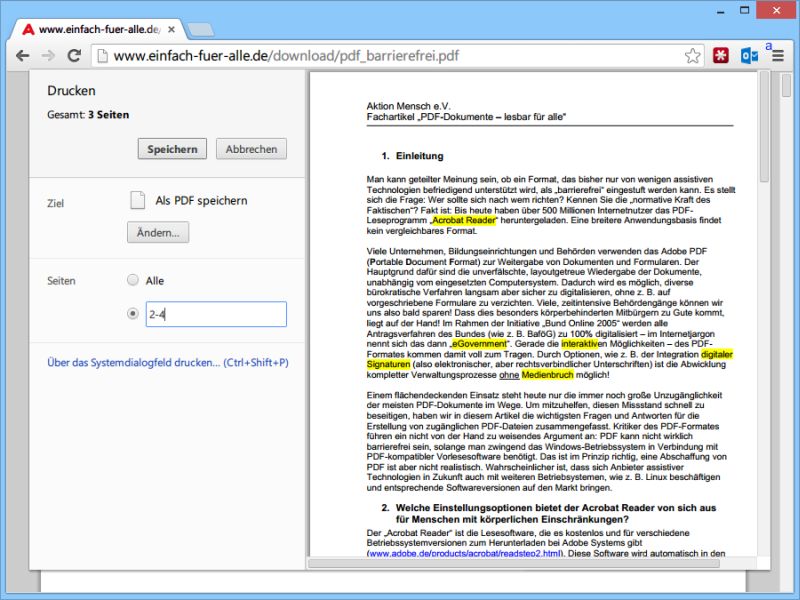Open Über das Systemdialogfeld drucken link
This screenshot has height=600, width=800.
click(168, 362)
